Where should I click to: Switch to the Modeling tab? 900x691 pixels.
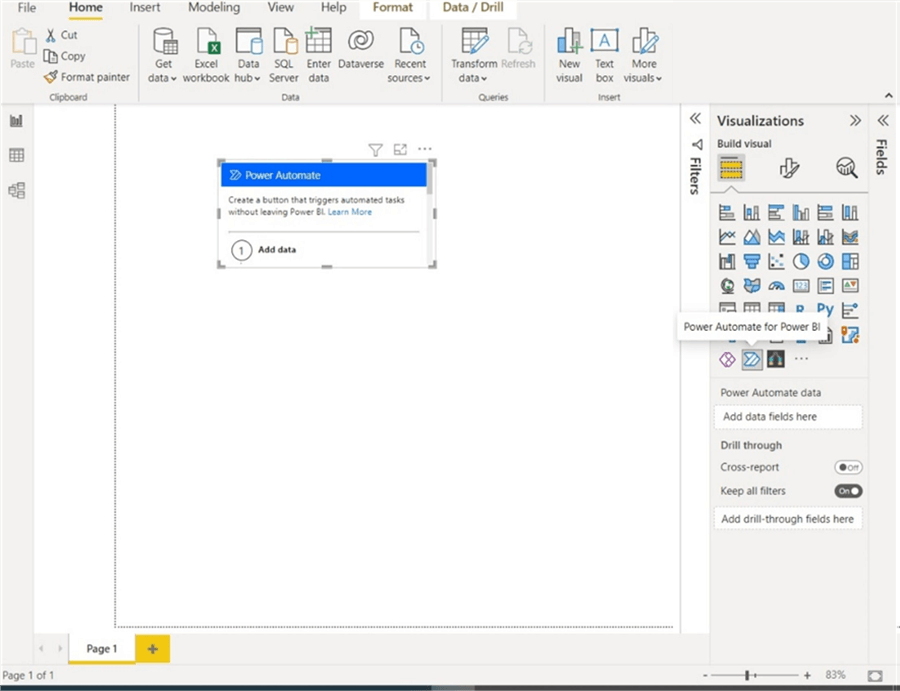tap(214, 7)
